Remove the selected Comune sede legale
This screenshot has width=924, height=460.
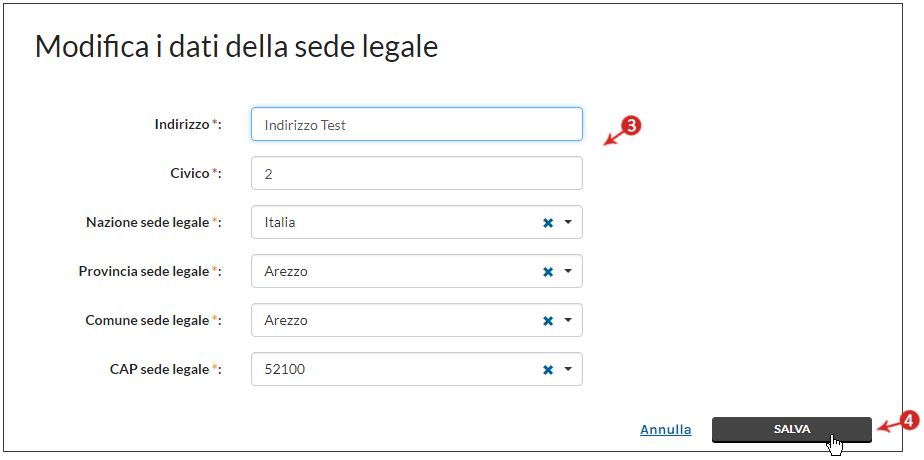coord(548,320)
